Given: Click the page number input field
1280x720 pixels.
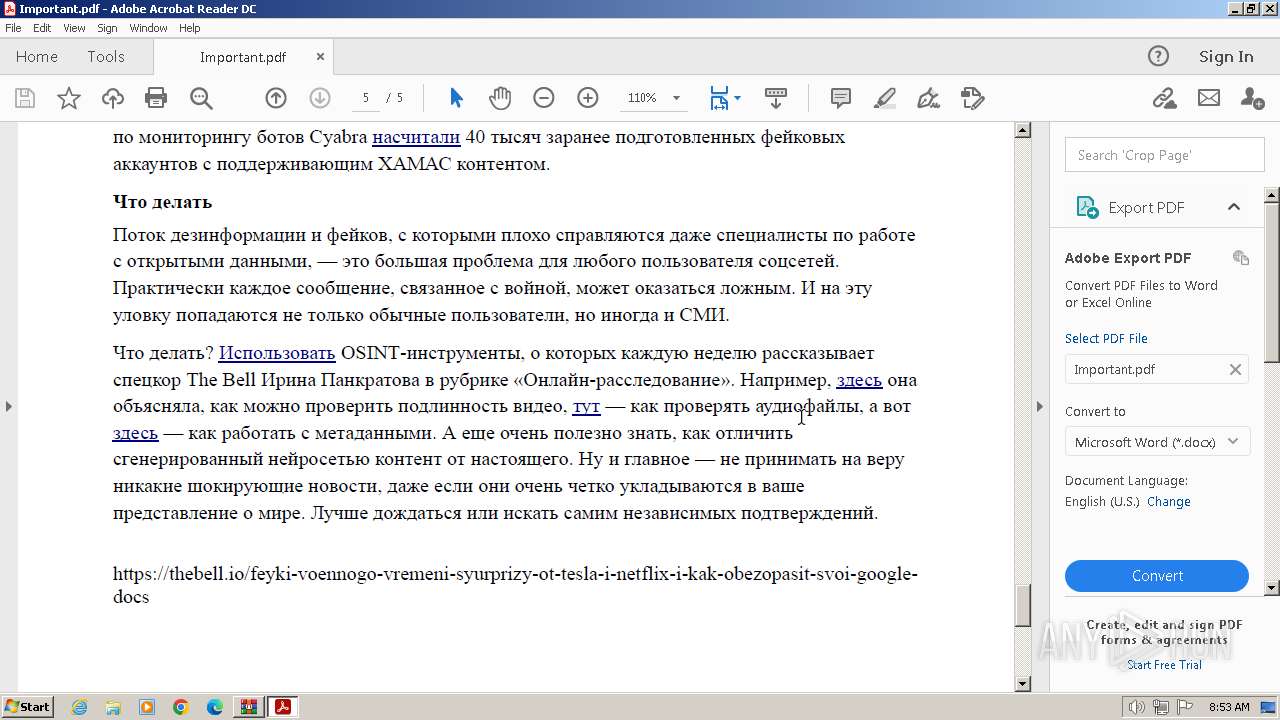Looking at the screenshot, I should tap(366, 98).
